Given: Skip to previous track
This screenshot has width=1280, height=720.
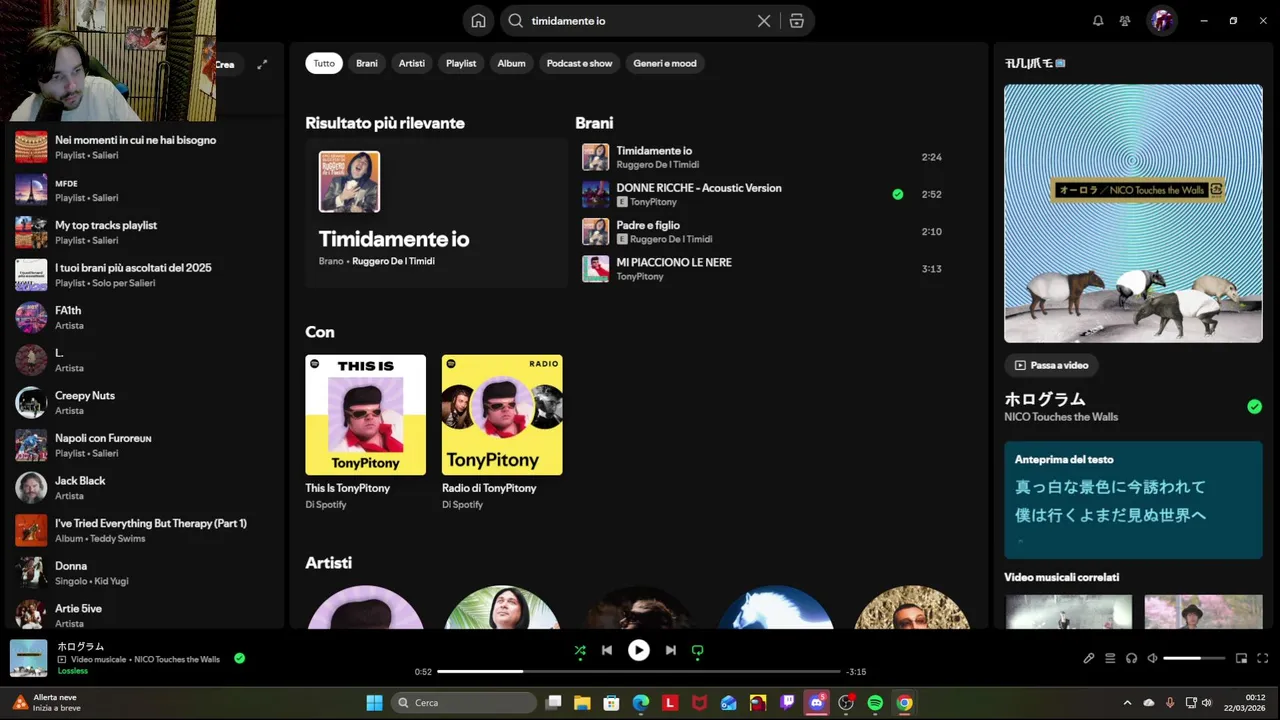Looking at the screenshot, I should click(606, 650).
